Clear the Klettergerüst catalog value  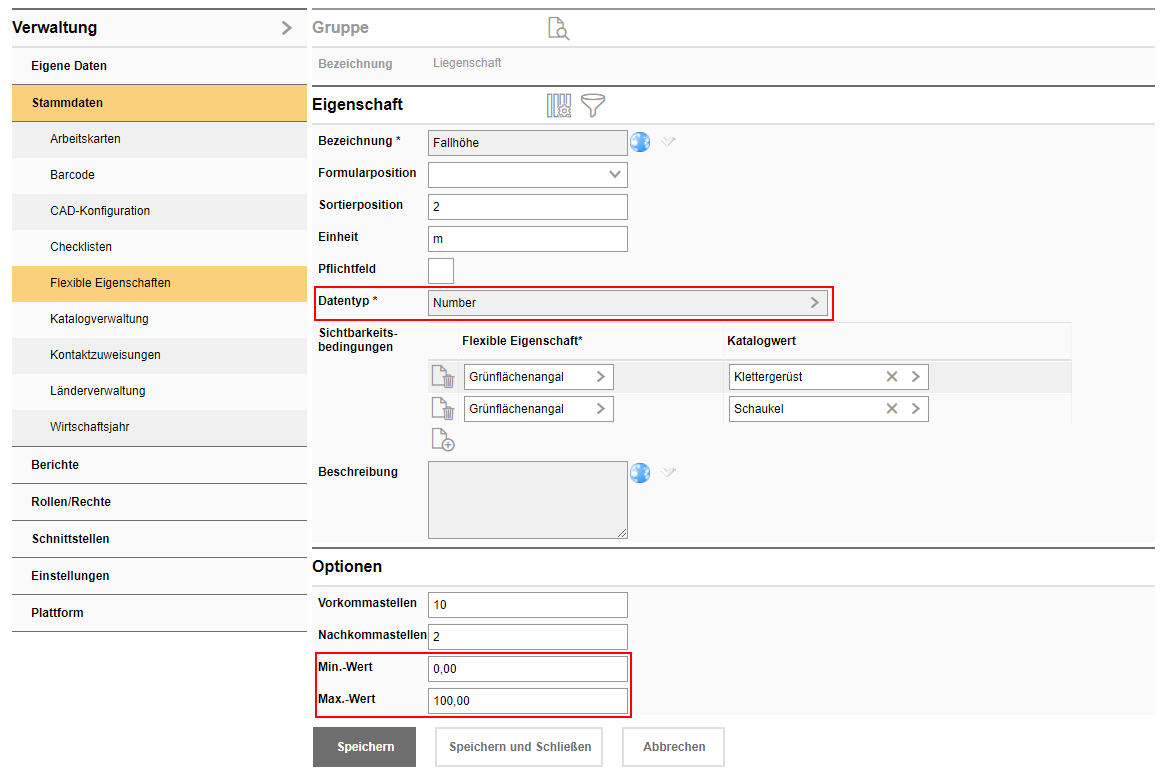(x=891, y=377)
